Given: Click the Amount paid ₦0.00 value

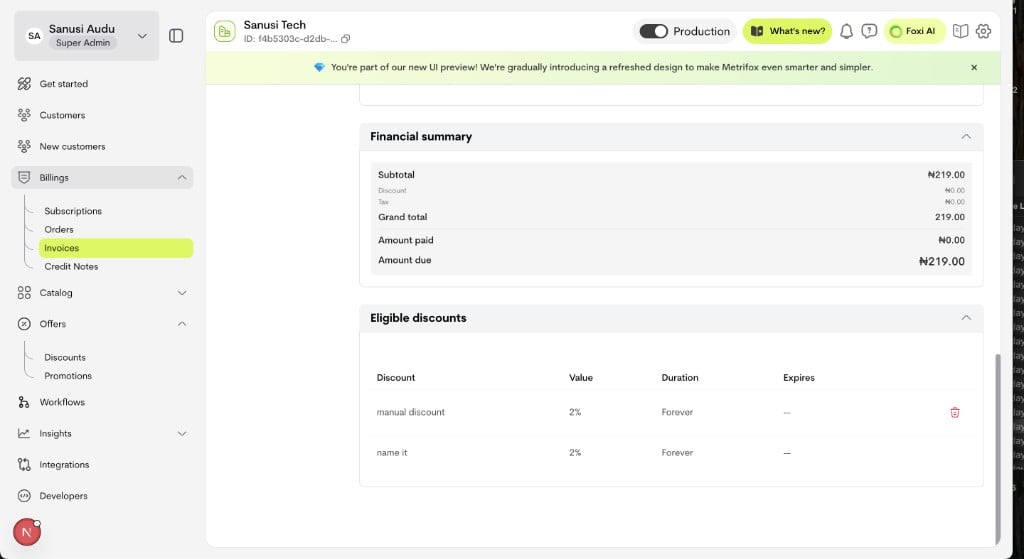Looking at the screenshot, I should click(x=951, y=240).
